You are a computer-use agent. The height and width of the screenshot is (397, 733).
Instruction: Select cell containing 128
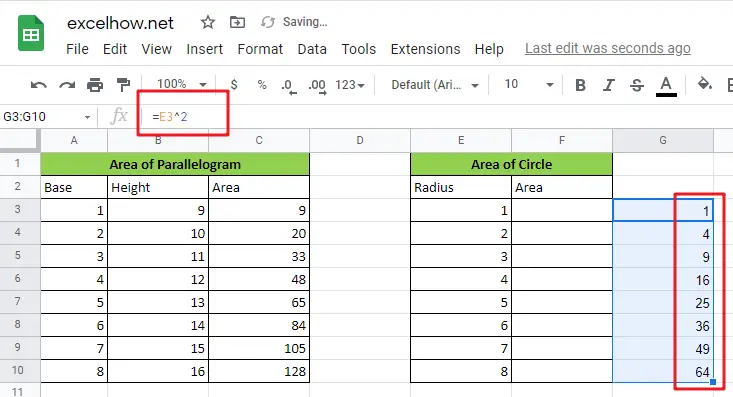coord(259,371)
